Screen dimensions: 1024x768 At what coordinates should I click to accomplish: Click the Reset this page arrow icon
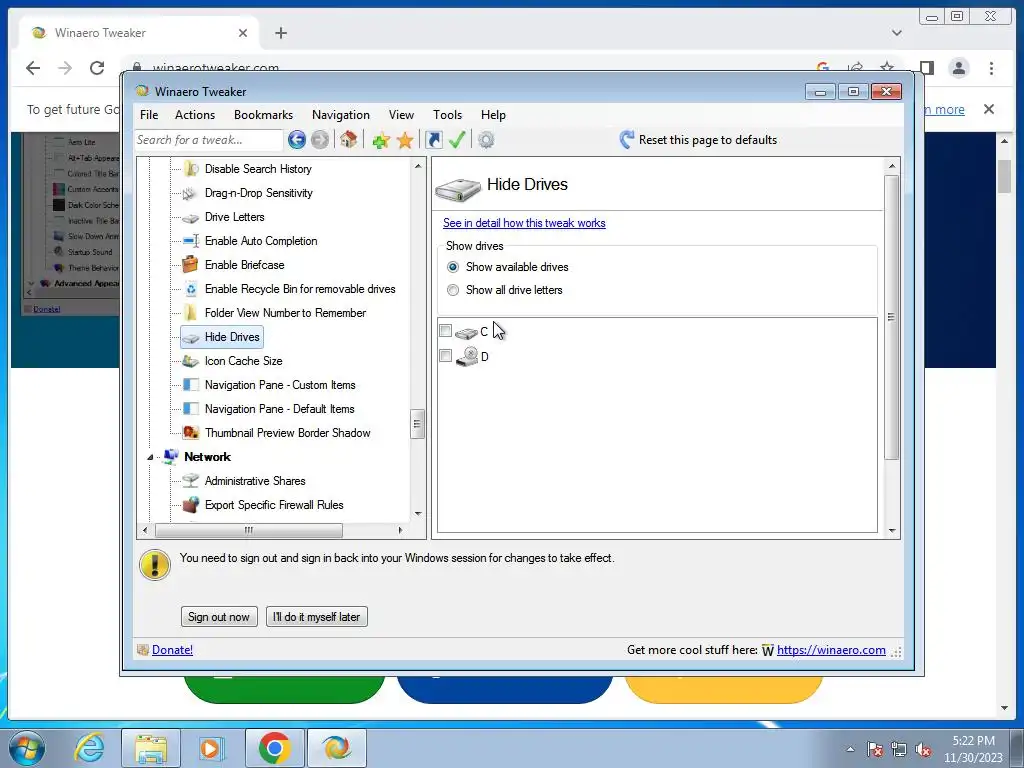coord(626,139)
